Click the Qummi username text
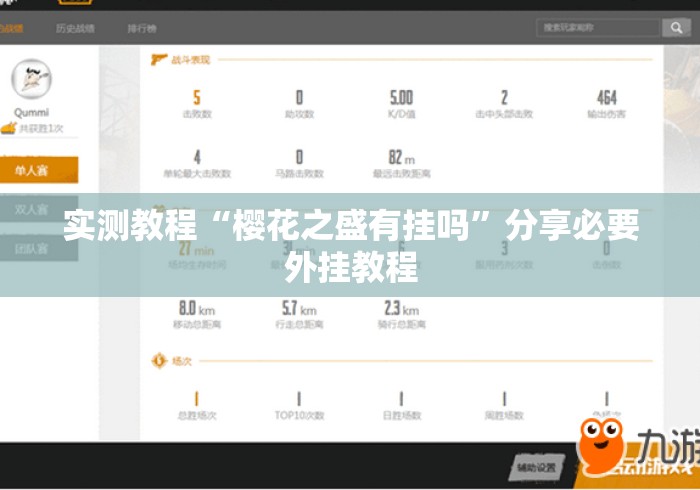Screen dimensions: 700x490 coord(31,112)
